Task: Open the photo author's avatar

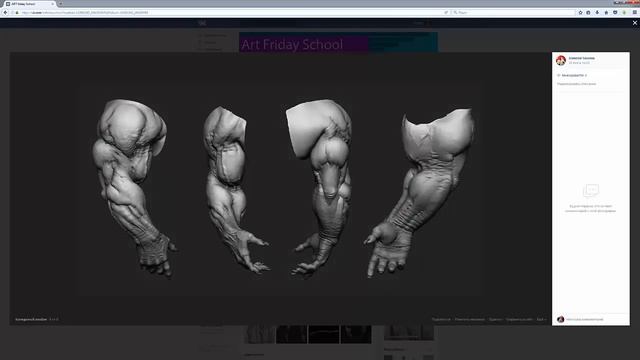Action: click(561, 60)
